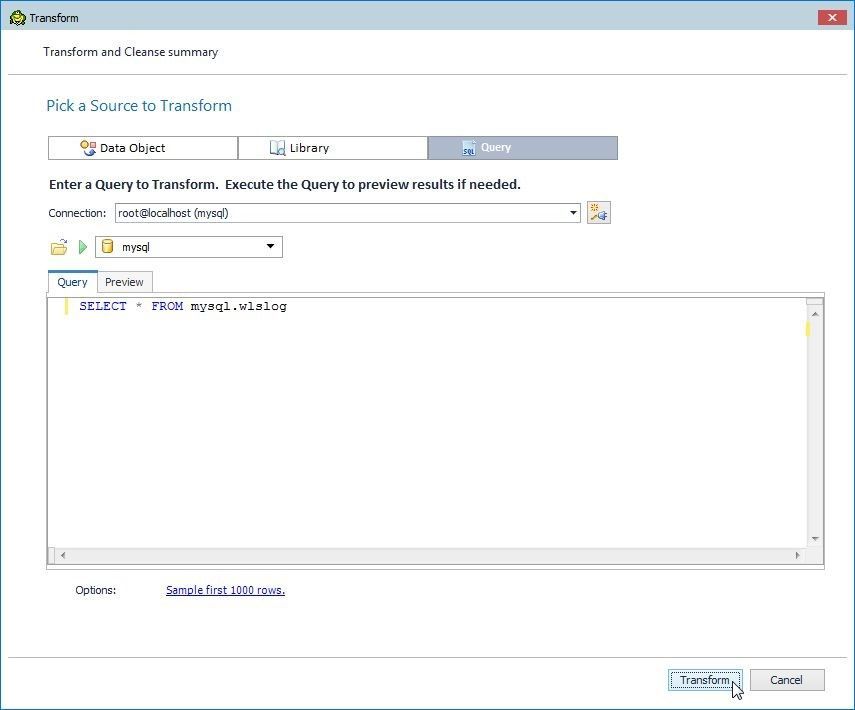
Task: Open Sample first 1000 rows link
Action: click(x=225, y=590)
